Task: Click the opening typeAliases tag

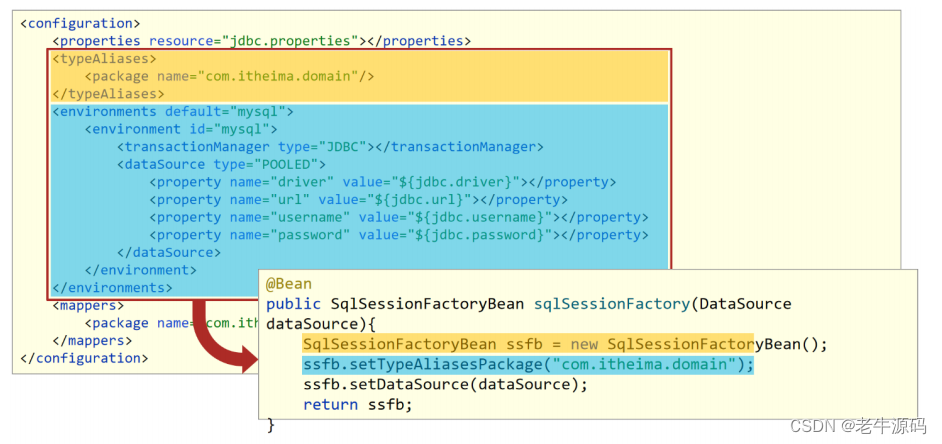Action: tap(105, 59)
